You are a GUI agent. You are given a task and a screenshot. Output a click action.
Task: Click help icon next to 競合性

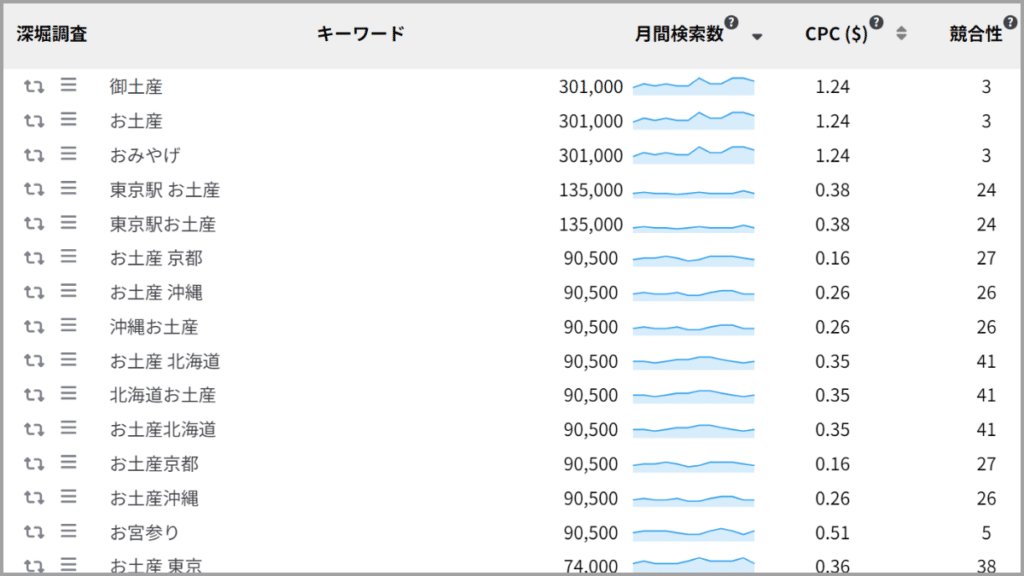1010,24
